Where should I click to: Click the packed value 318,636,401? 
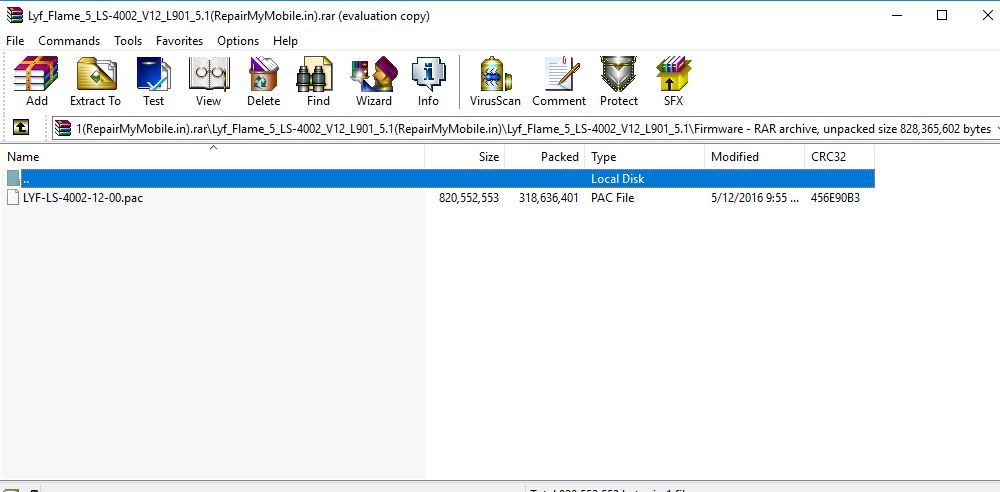click(548, 198)
